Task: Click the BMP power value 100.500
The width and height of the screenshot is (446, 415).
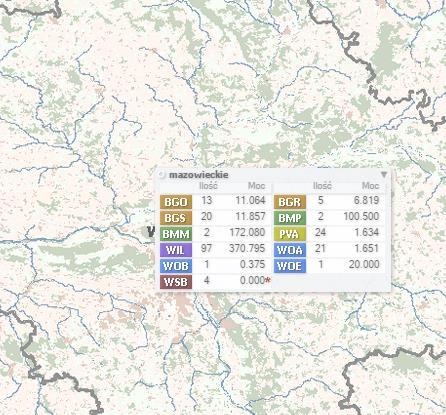Action: pyautogui.click(x=361, y=216)
